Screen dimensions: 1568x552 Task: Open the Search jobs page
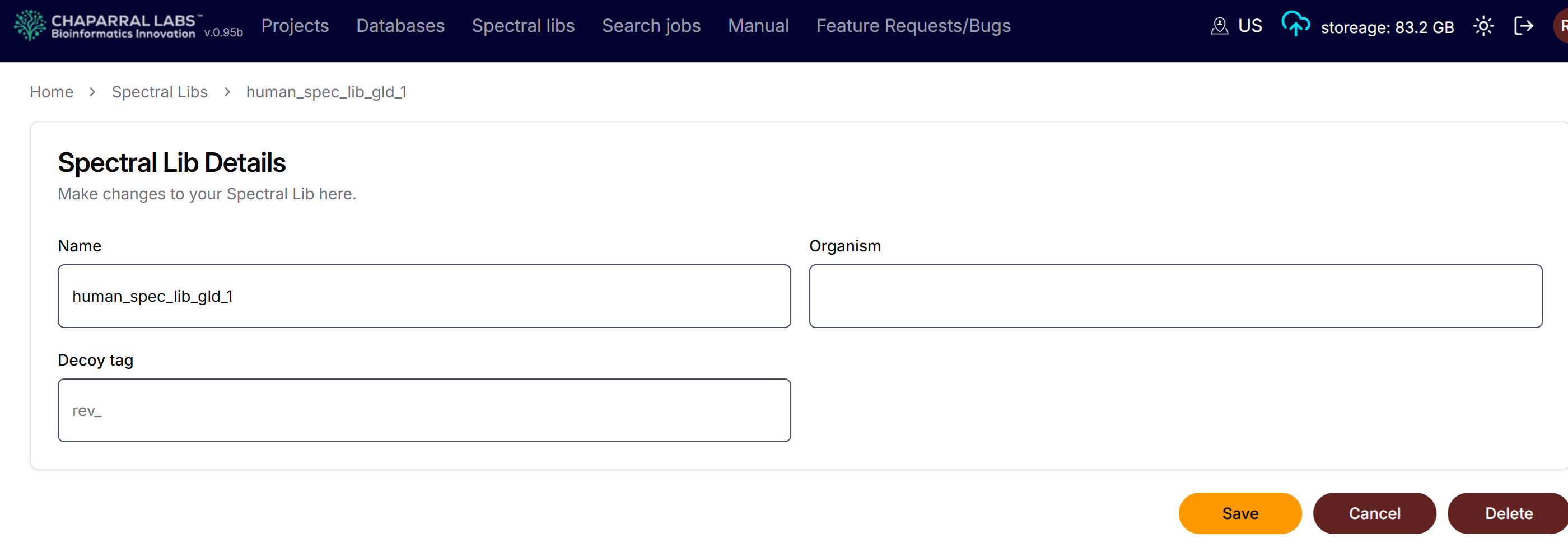pos(651,26)
